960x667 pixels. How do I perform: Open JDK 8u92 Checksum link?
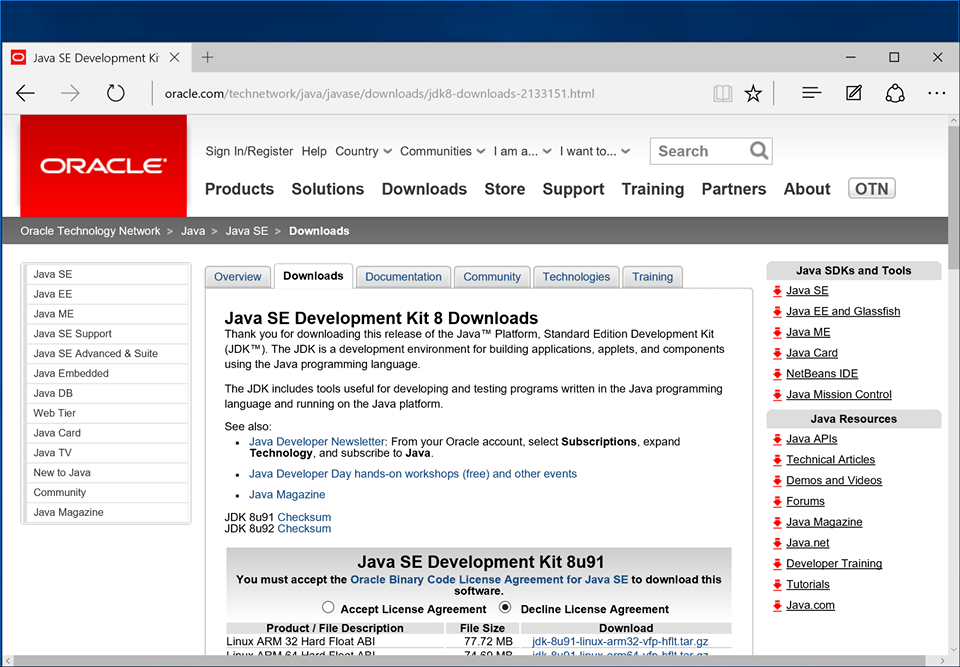(x=304, y=529)
